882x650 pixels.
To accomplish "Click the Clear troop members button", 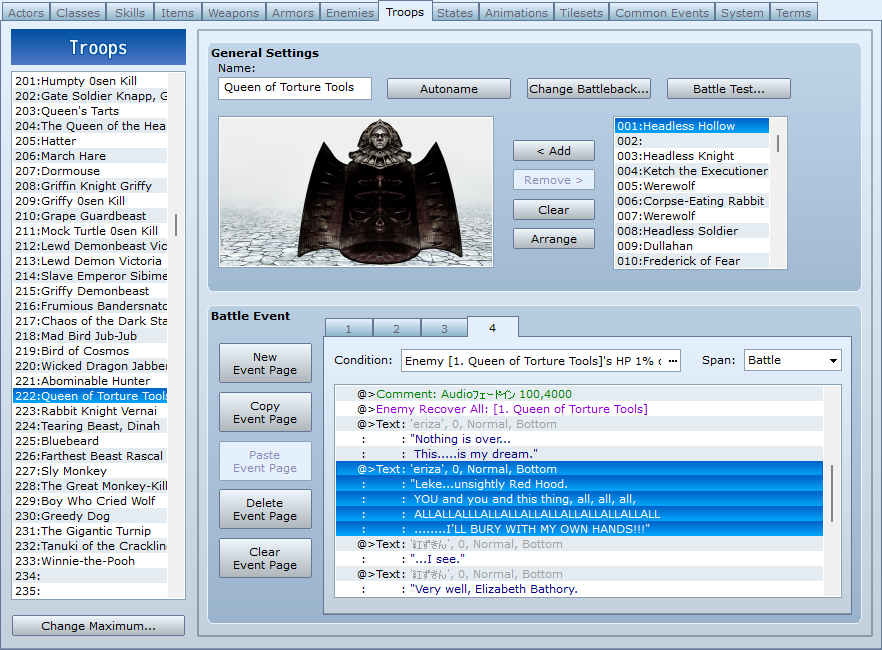I will tap(554, 210).
